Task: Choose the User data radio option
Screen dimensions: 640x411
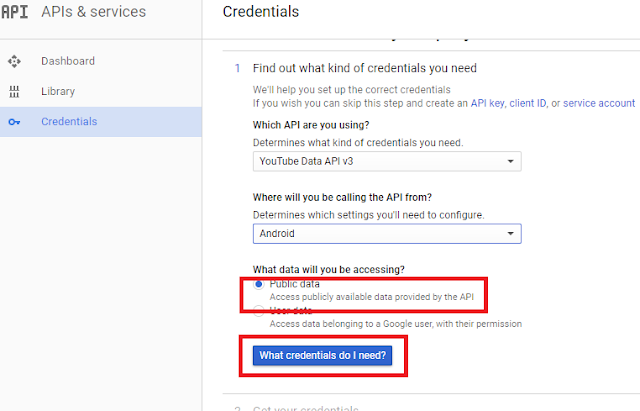Action: [259, 311]
